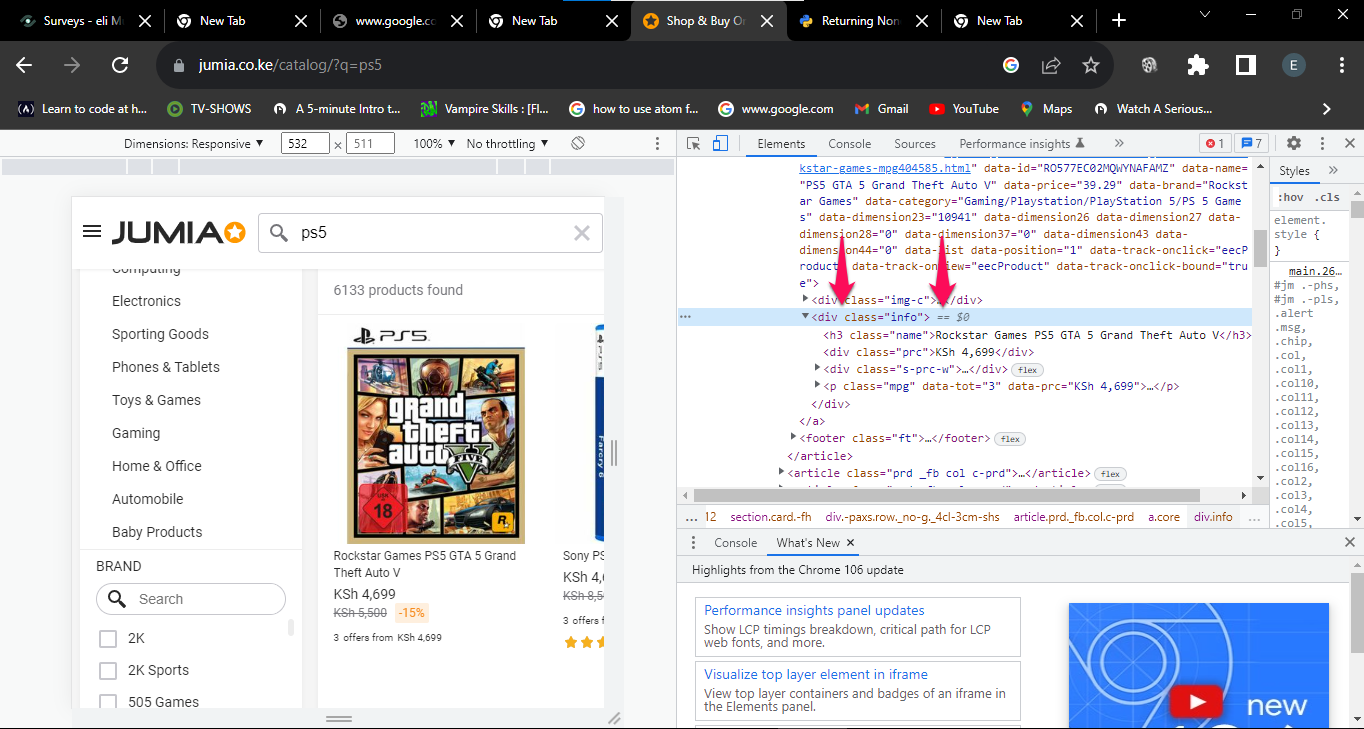The height and width of the screenshot is (729, 1364).
Task: Click the profile avatar labeled E
Action: click(x=1294, y=65)
